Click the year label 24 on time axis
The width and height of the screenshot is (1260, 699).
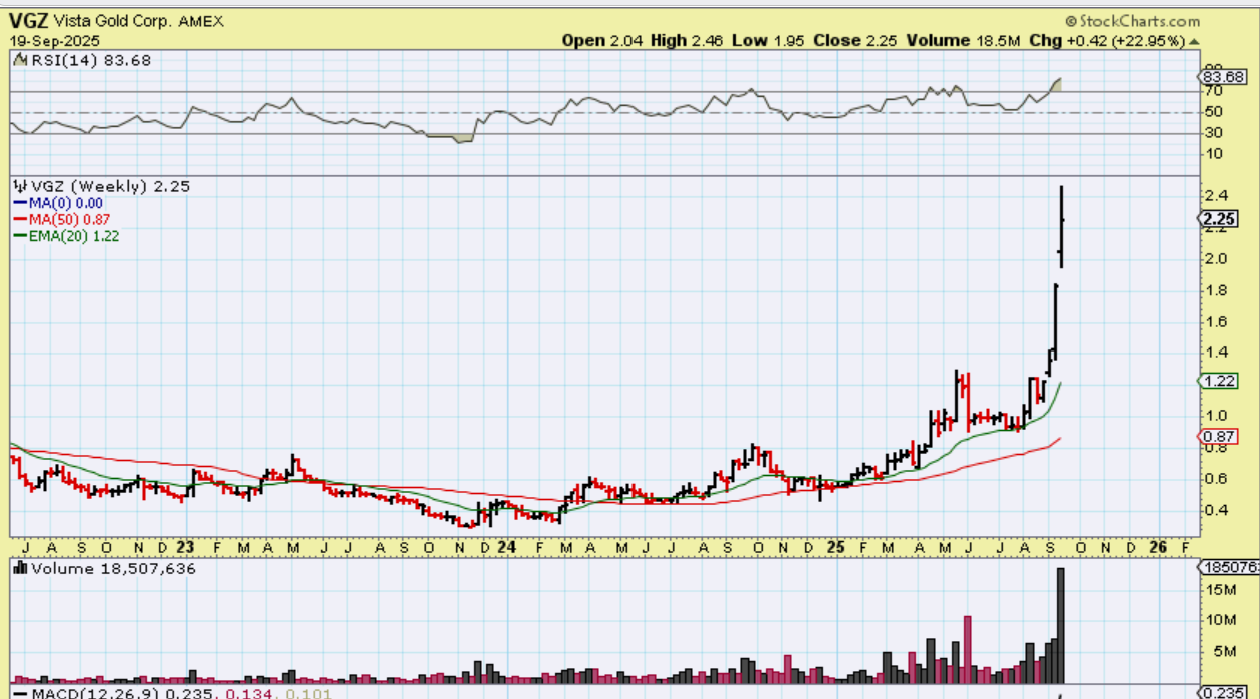point(506,548)
